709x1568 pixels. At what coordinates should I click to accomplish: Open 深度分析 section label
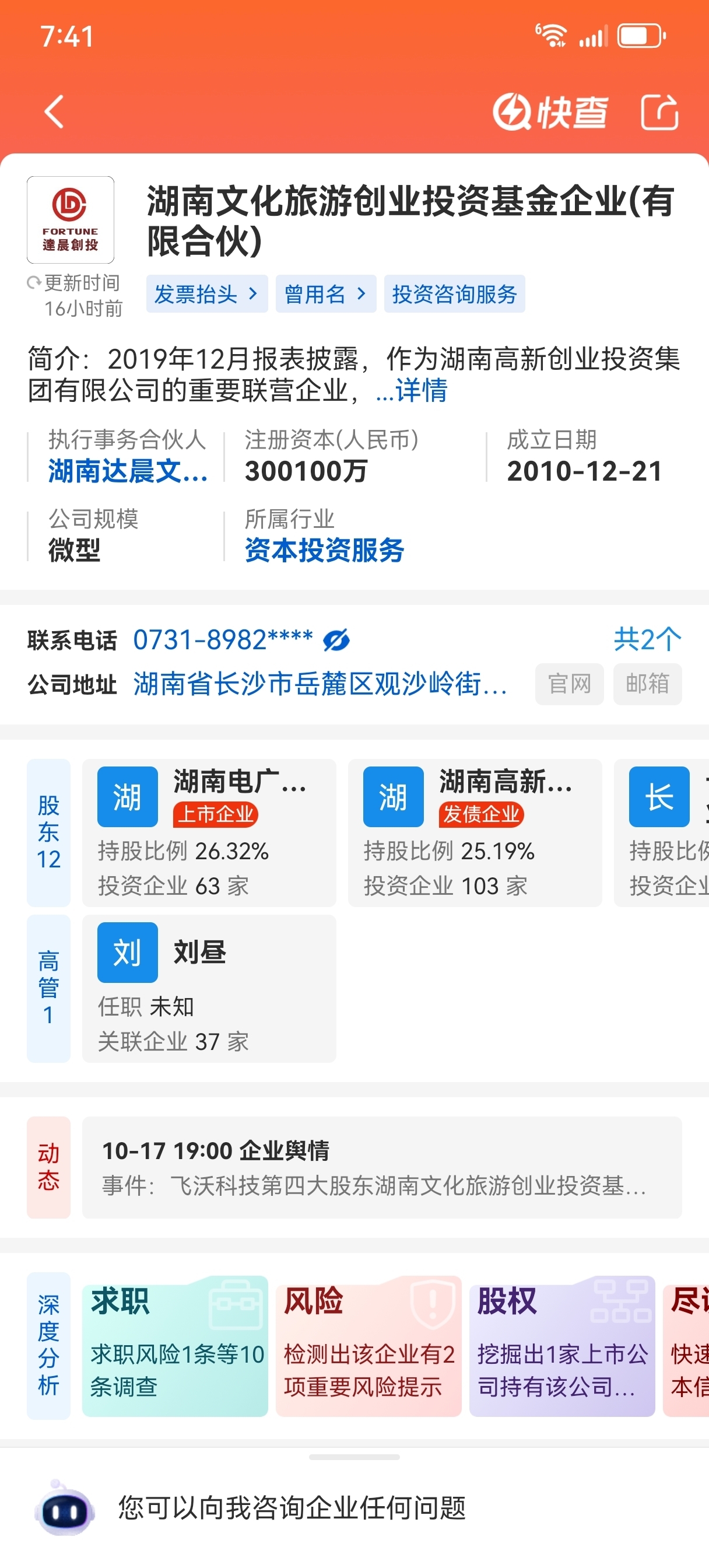click(x=49, y=1346)
